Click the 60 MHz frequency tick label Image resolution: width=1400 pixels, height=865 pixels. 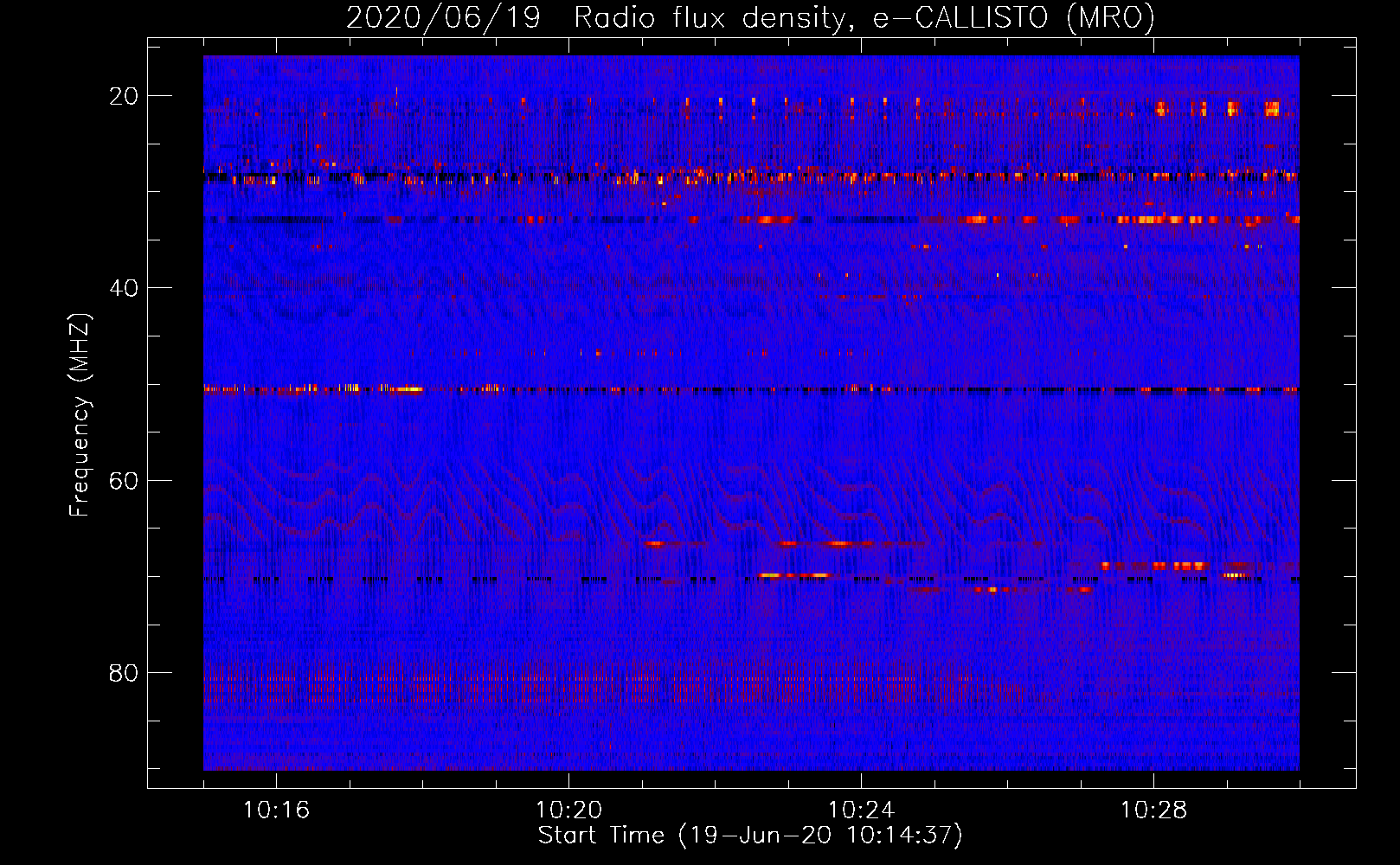tap(124, 480)
